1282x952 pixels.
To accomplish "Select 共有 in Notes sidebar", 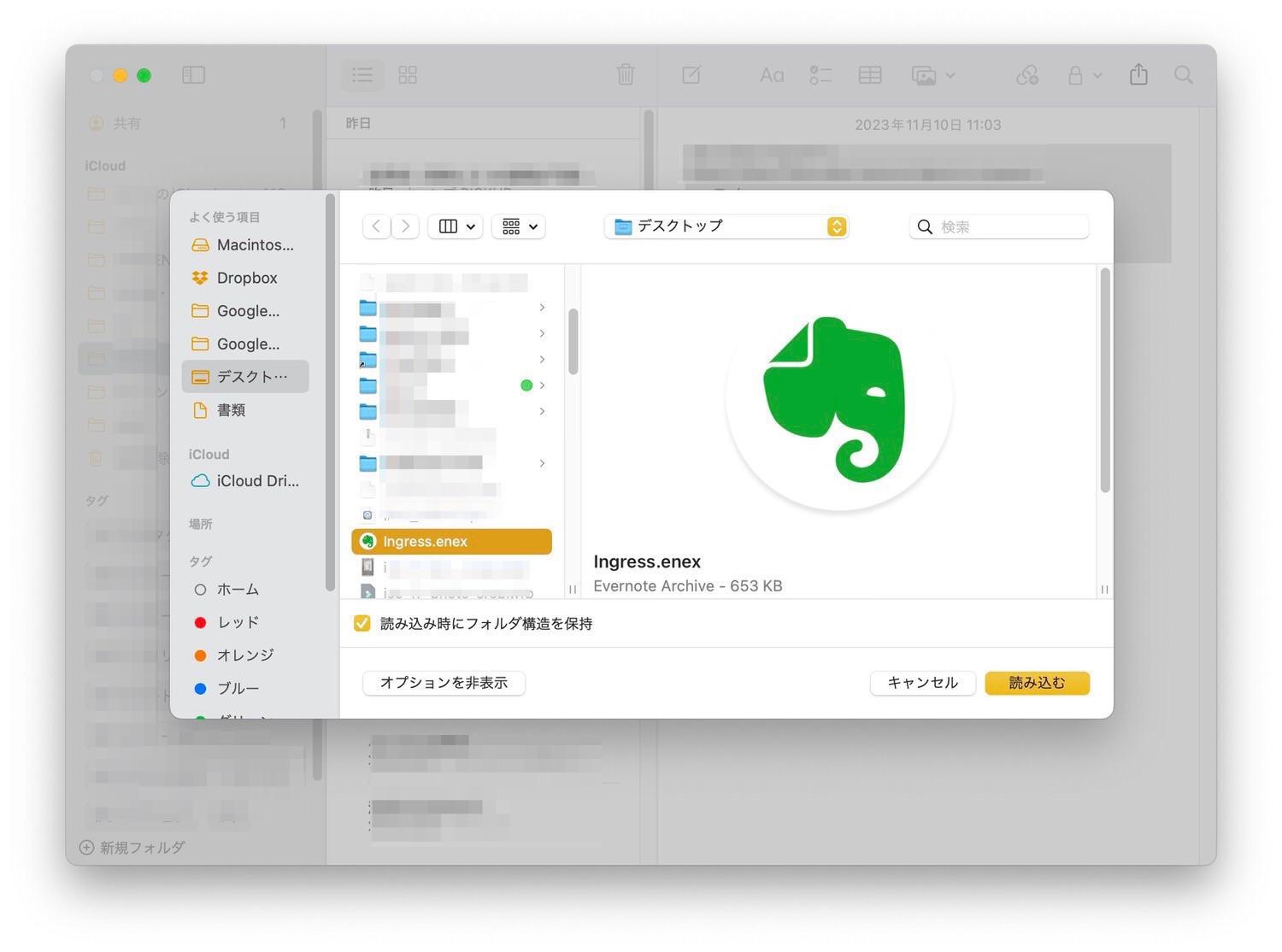I will [187, 123].
